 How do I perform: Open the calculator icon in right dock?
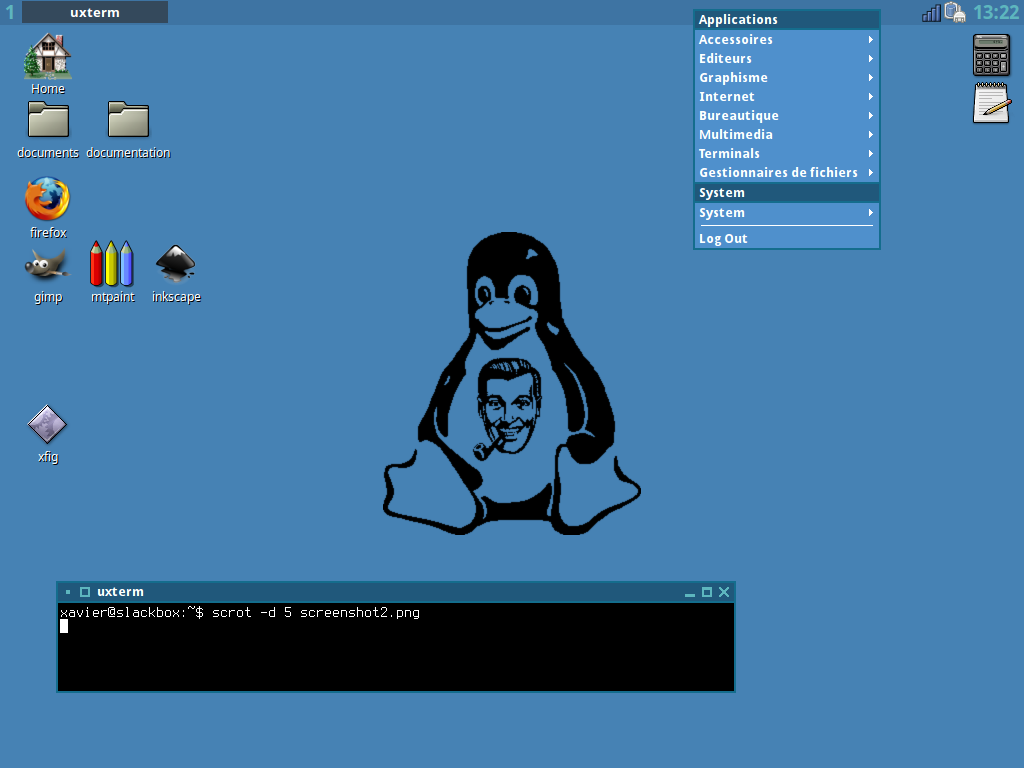click(x=991, y=56)
